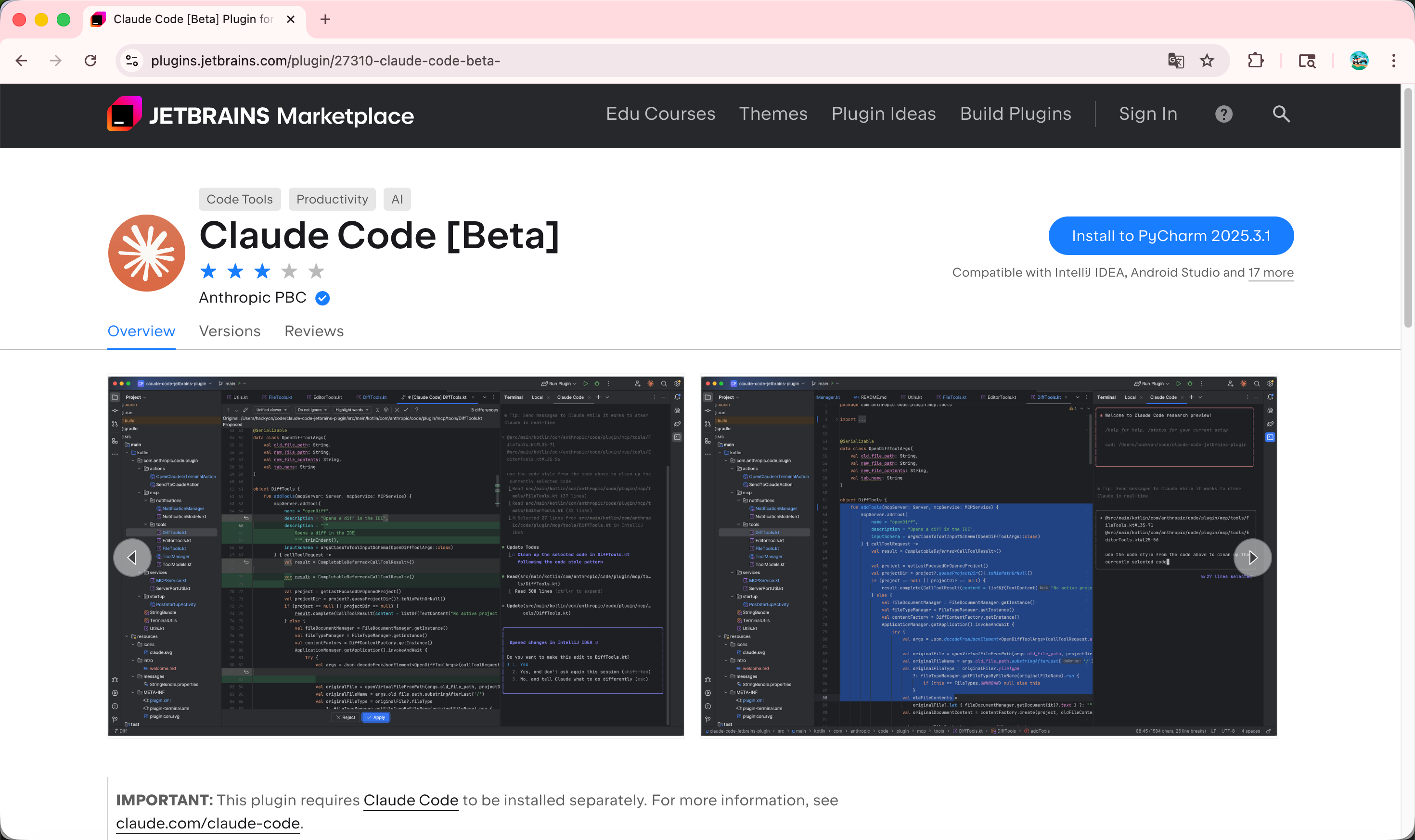Open the claude.com/claude-code link
This screenshot has height=840, width=1415.
pos(207,823)
